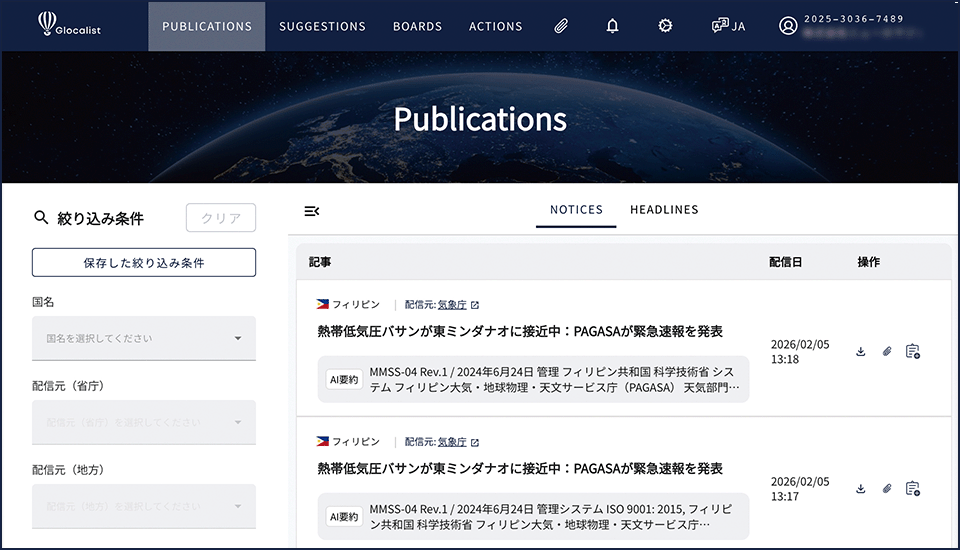Open the notifications bell
Image resolution: width=960 pixels, height=550 pixels.
pyautogui.click(x=612, y=26)
